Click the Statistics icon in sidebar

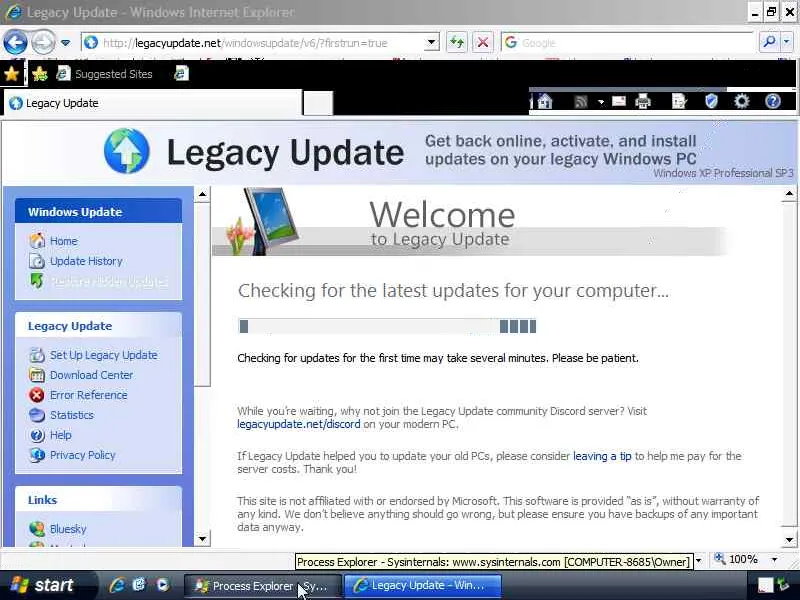pos(37,415)
